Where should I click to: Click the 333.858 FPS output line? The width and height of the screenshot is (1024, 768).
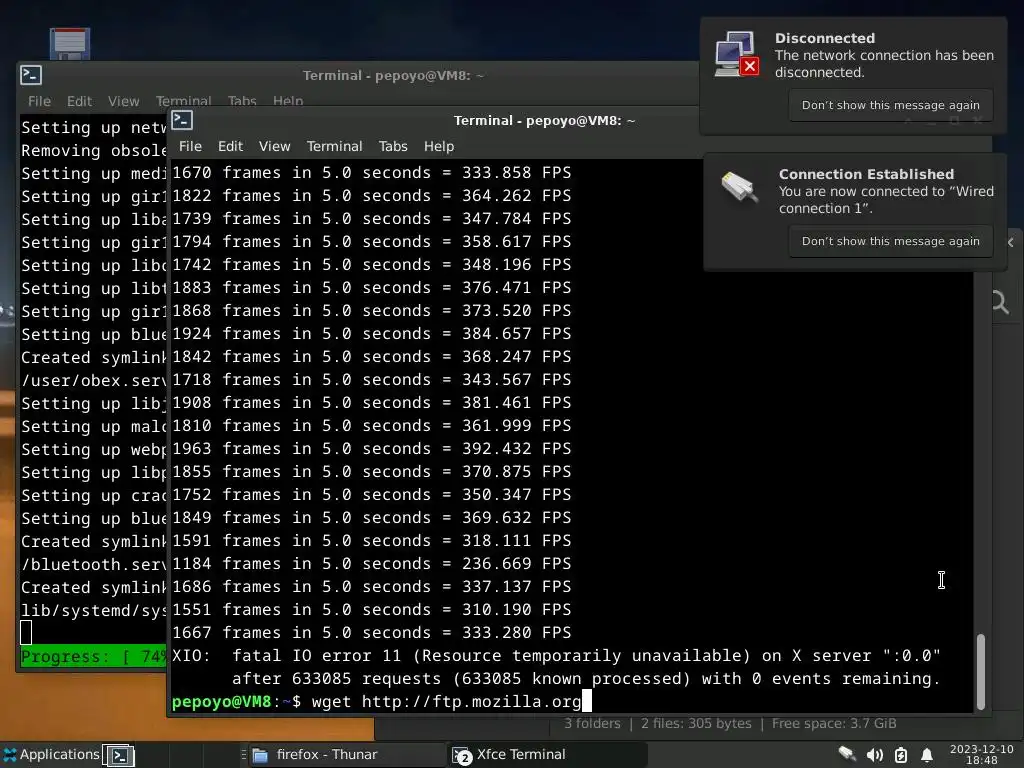(x=372, y=172)
